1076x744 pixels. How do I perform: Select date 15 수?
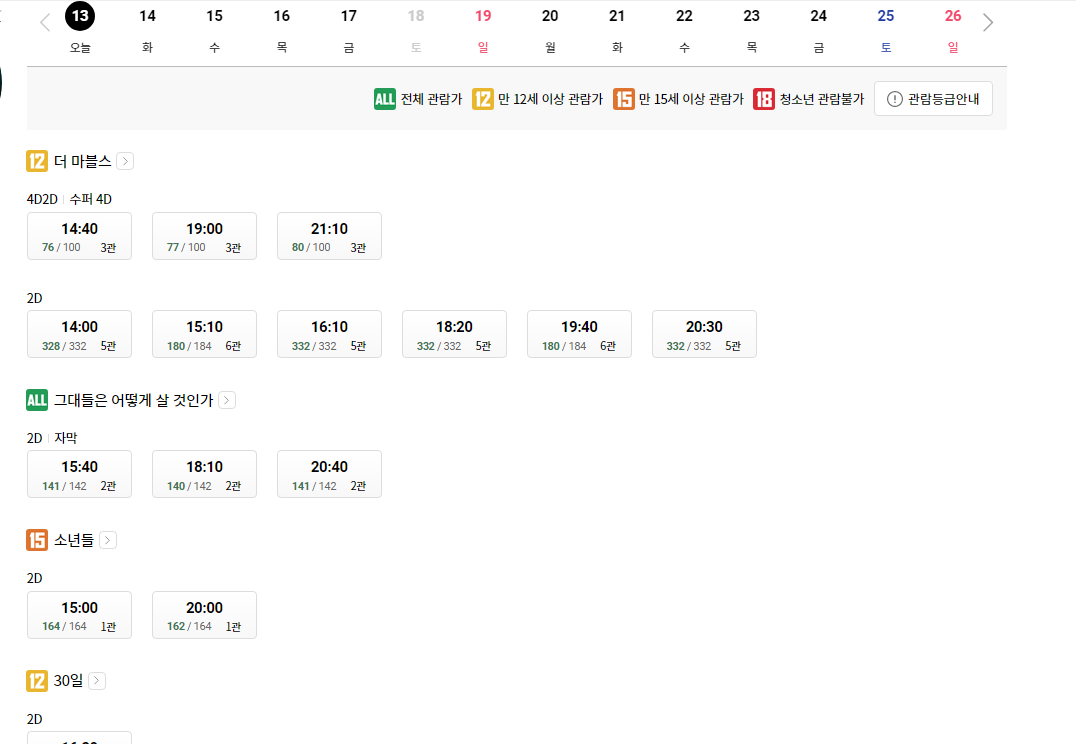point(215,29)
